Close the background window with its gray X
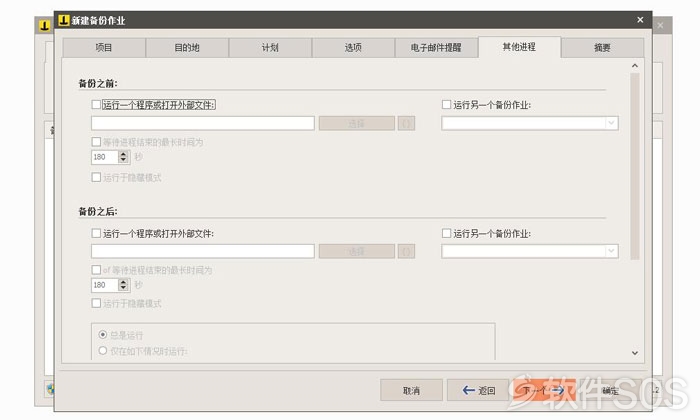The width and height of the screenshot is (700, 420). point(660,25)
